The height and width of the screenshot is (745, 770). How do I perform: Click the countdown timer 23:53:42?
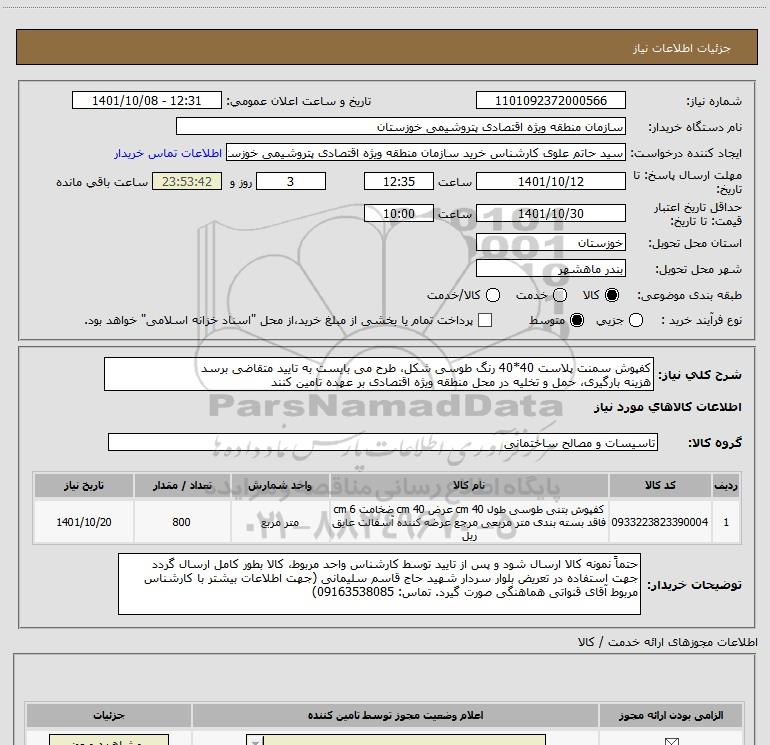[x=187, y=182]
